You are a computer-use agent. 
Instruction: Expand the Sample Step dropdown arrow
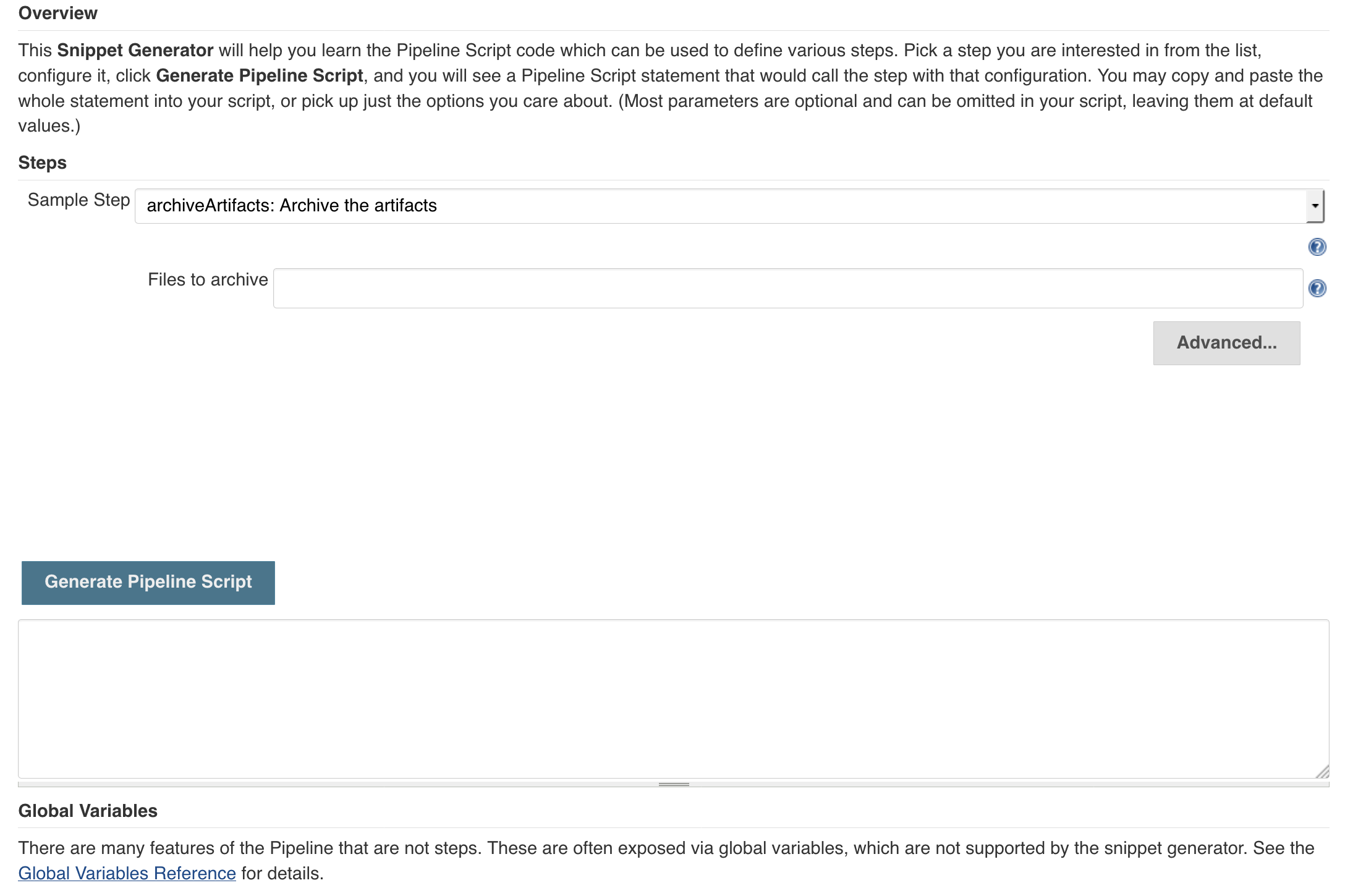(1315, 206)
